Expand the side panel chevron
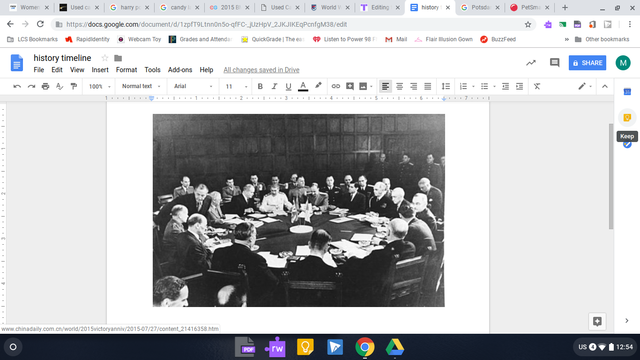The width and height of the screenshot is (640, 360). pos(627,321)
